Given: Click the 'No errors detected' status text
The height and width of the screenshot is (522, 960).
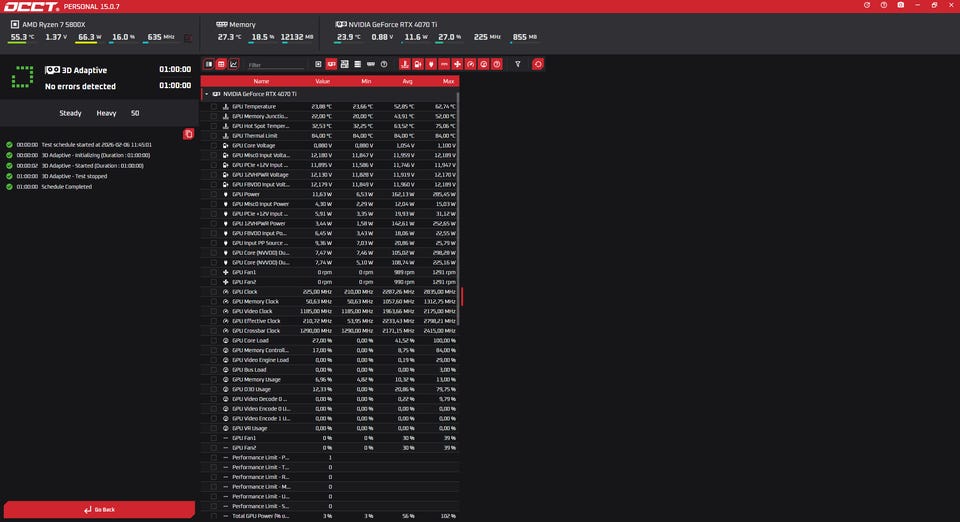Looking at the screenshot, I should tap(80, 86).
